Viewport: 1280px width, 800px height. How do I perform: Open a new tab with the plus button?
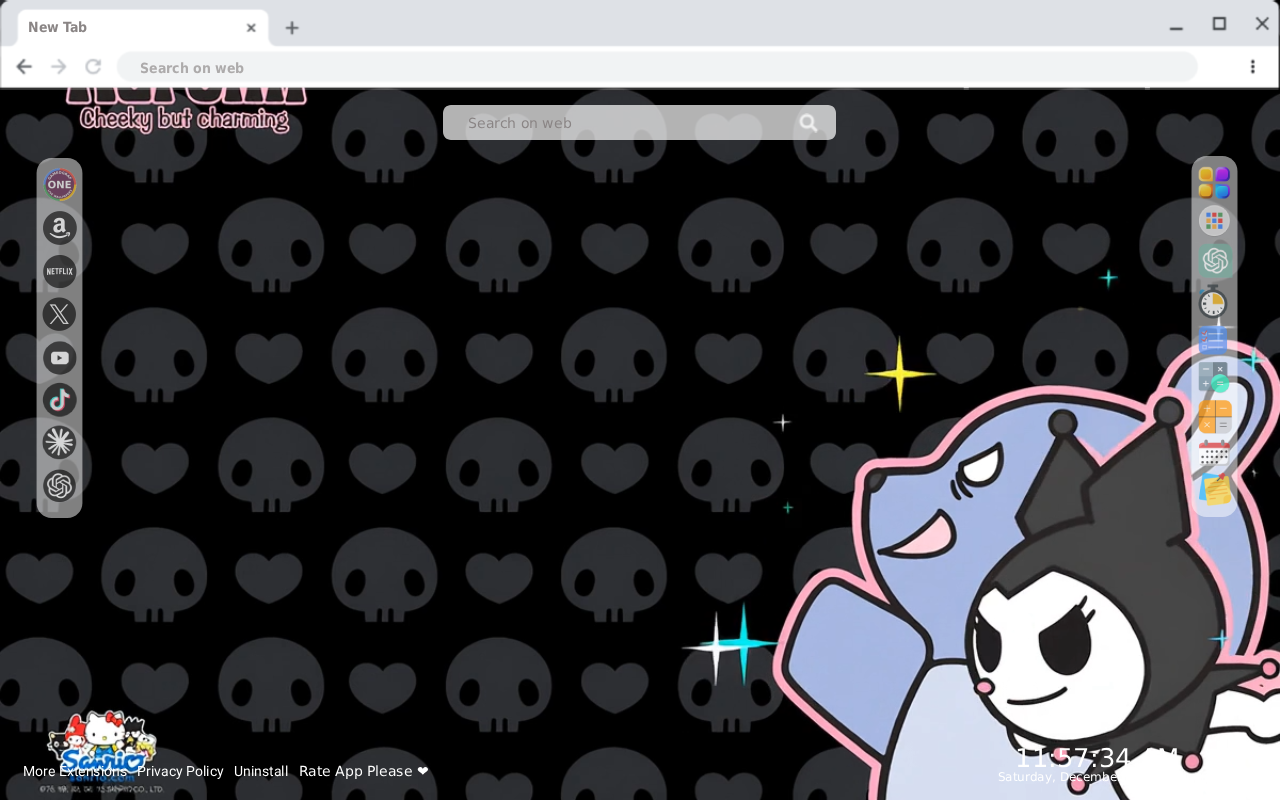tap(291, 28)
